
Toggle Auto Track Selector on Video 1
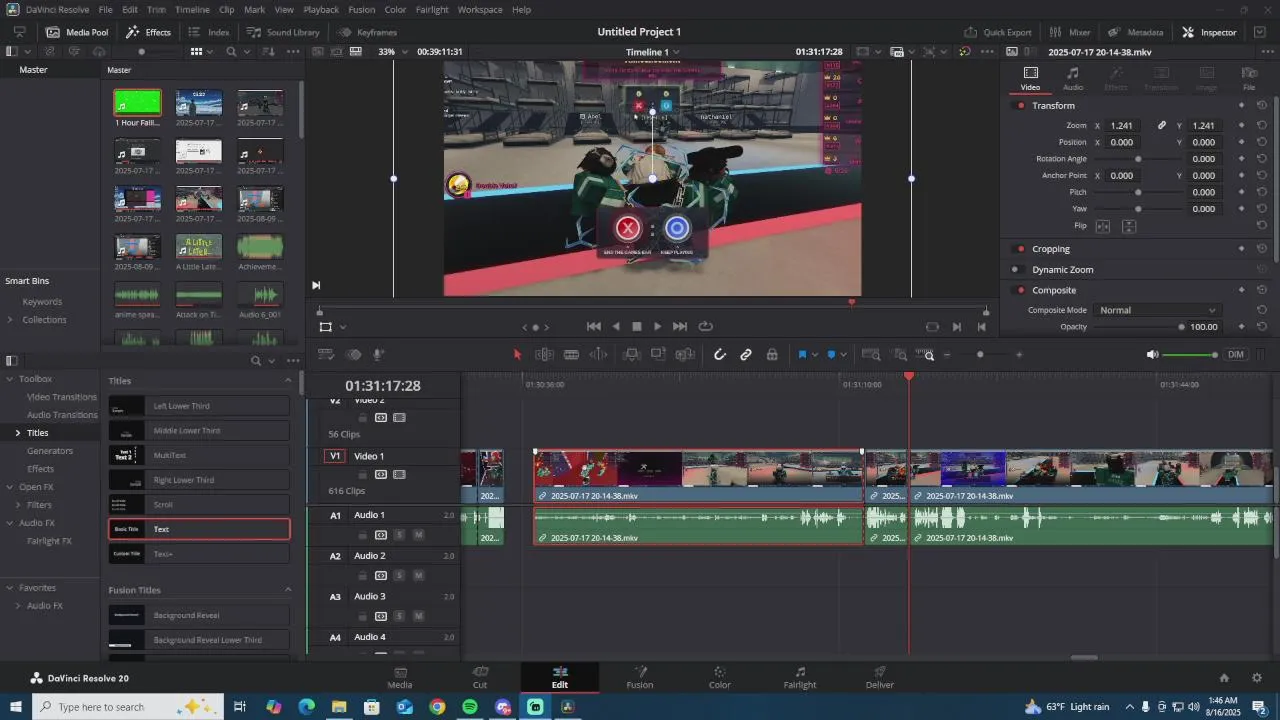point(381,476)
